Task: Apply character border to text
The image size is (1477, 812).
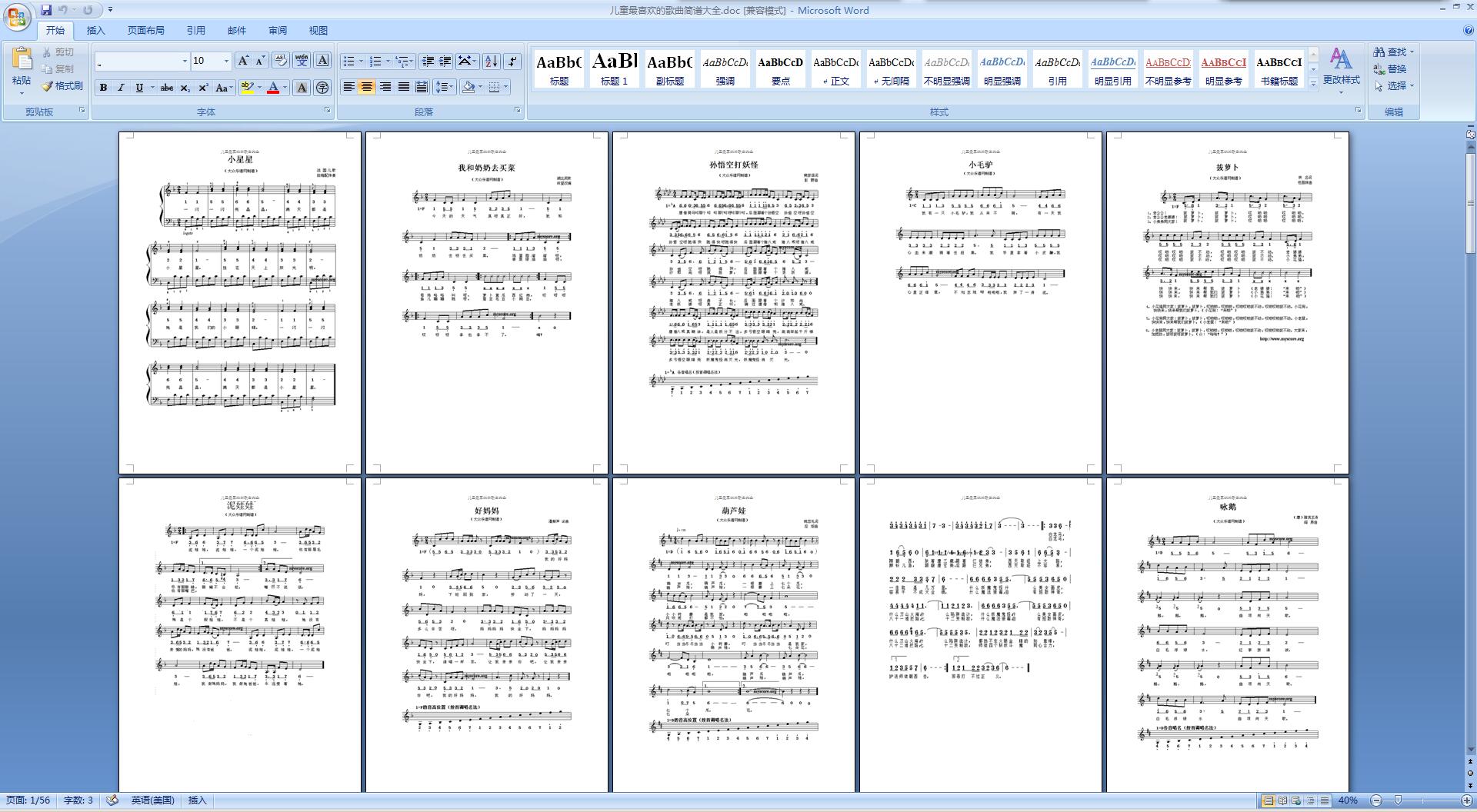Action: tap(322, 61)
